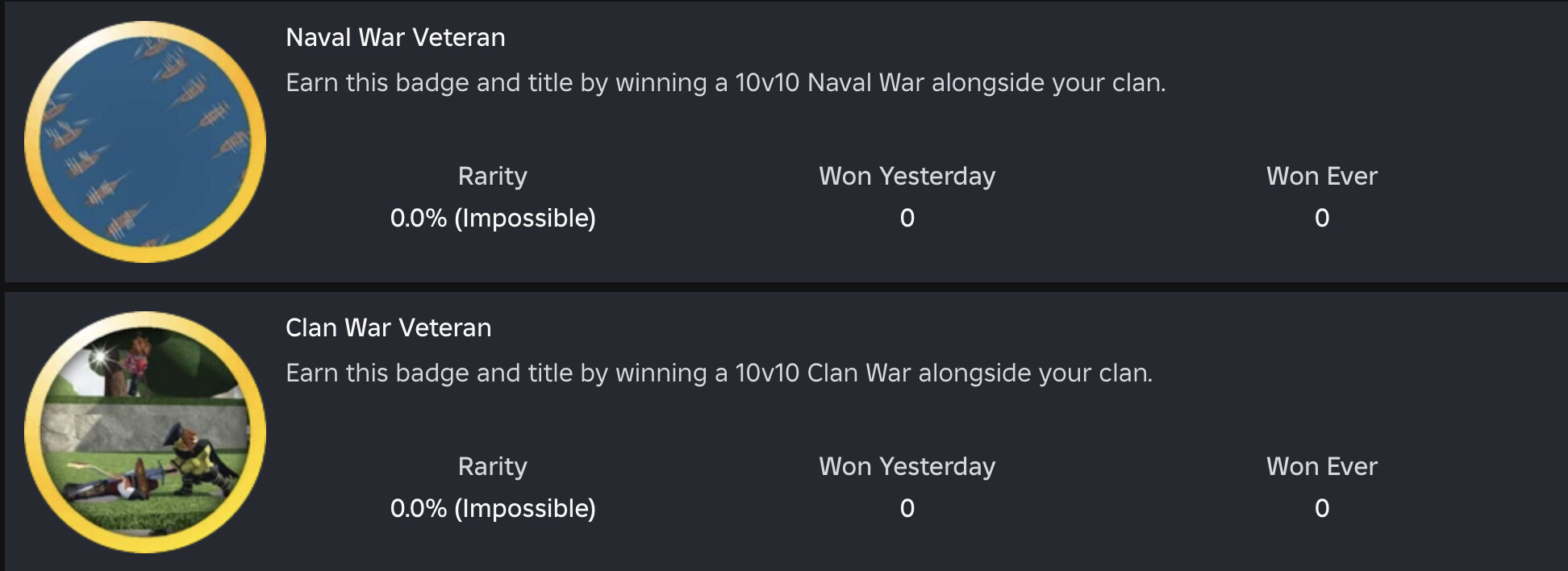Image resolution: width=1568 pixels, height=571 pixels.
Task: Click Won Ever label for Naval War Veteran
Action: point(1321,177)
